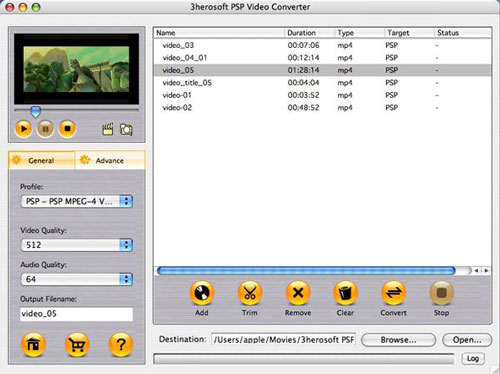The image size is (500, 374).
Task: Sort the list by Name column
Action: point(219,33)
